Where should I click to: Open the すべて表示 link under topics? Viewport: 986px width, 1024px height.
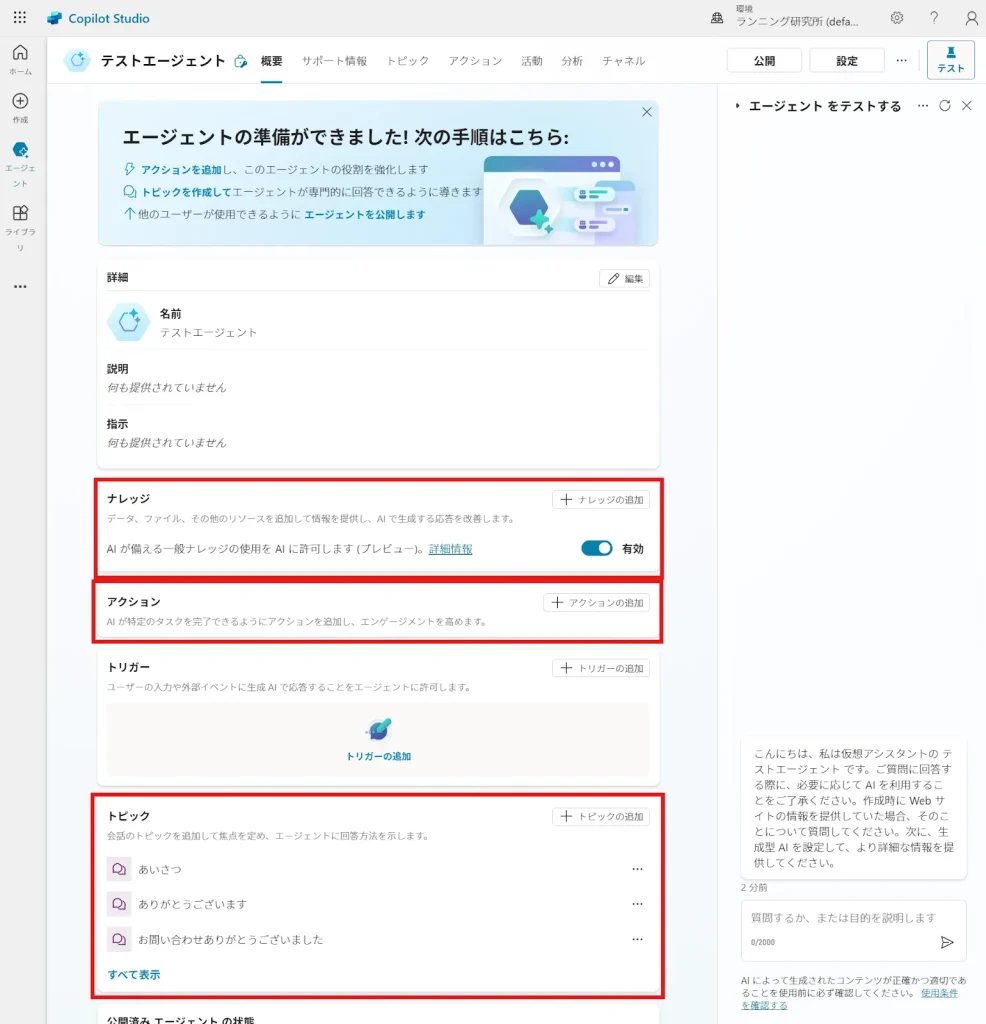[134, 974]
